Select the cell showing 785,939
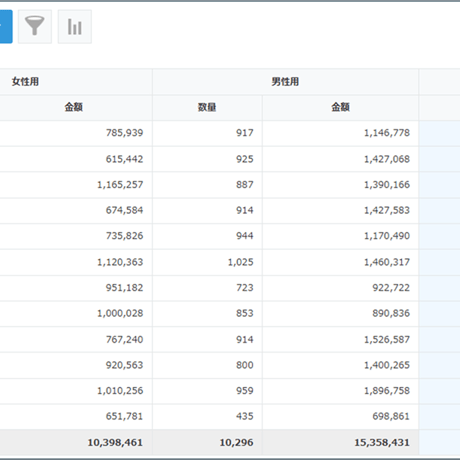The height and width of the screenshot is (460, 460). point(76,133)
